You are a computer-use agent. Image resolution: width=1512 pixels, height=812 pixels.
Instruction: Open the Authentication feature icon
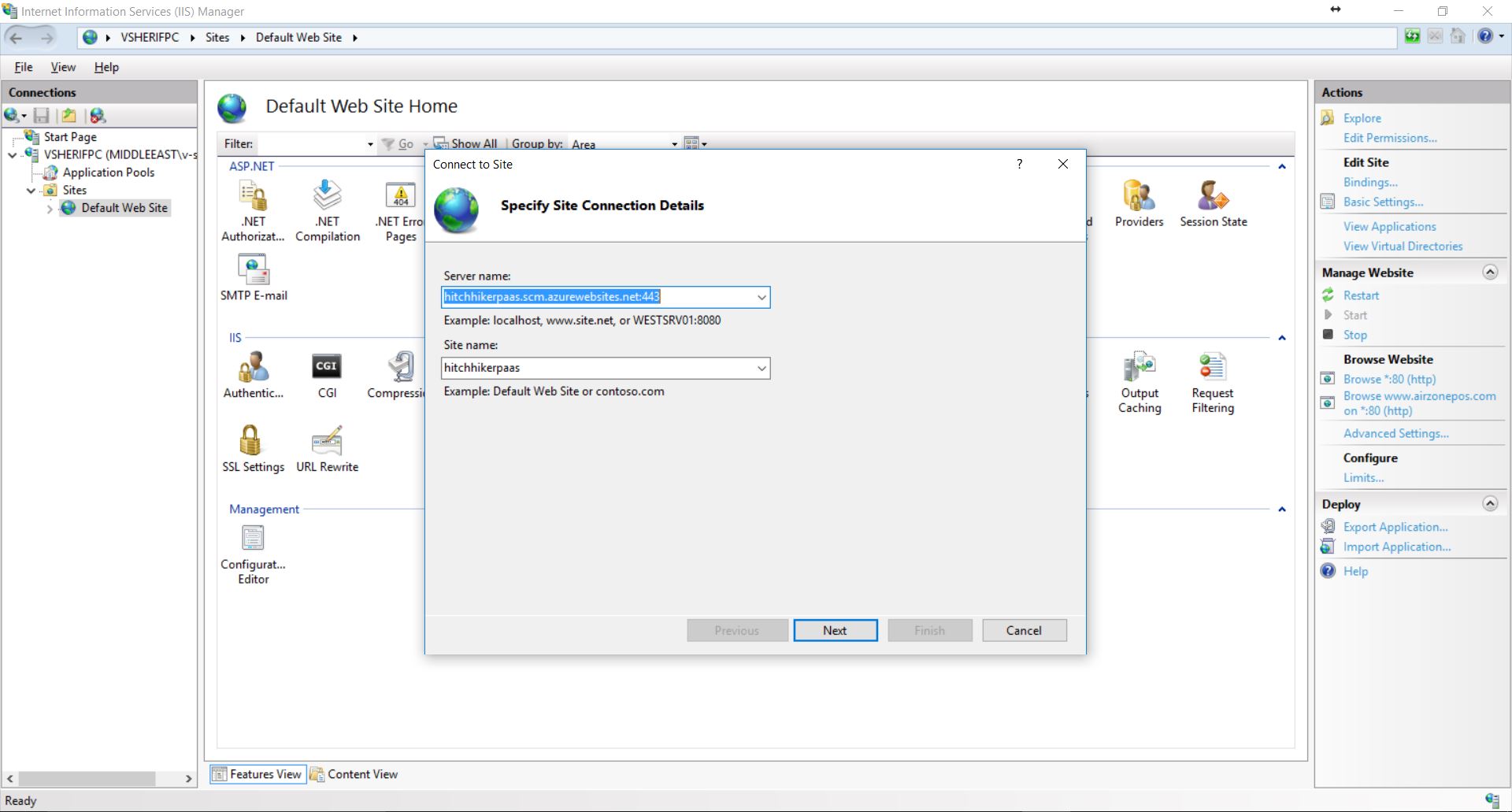pyautogui.click(x=253, y=368)
